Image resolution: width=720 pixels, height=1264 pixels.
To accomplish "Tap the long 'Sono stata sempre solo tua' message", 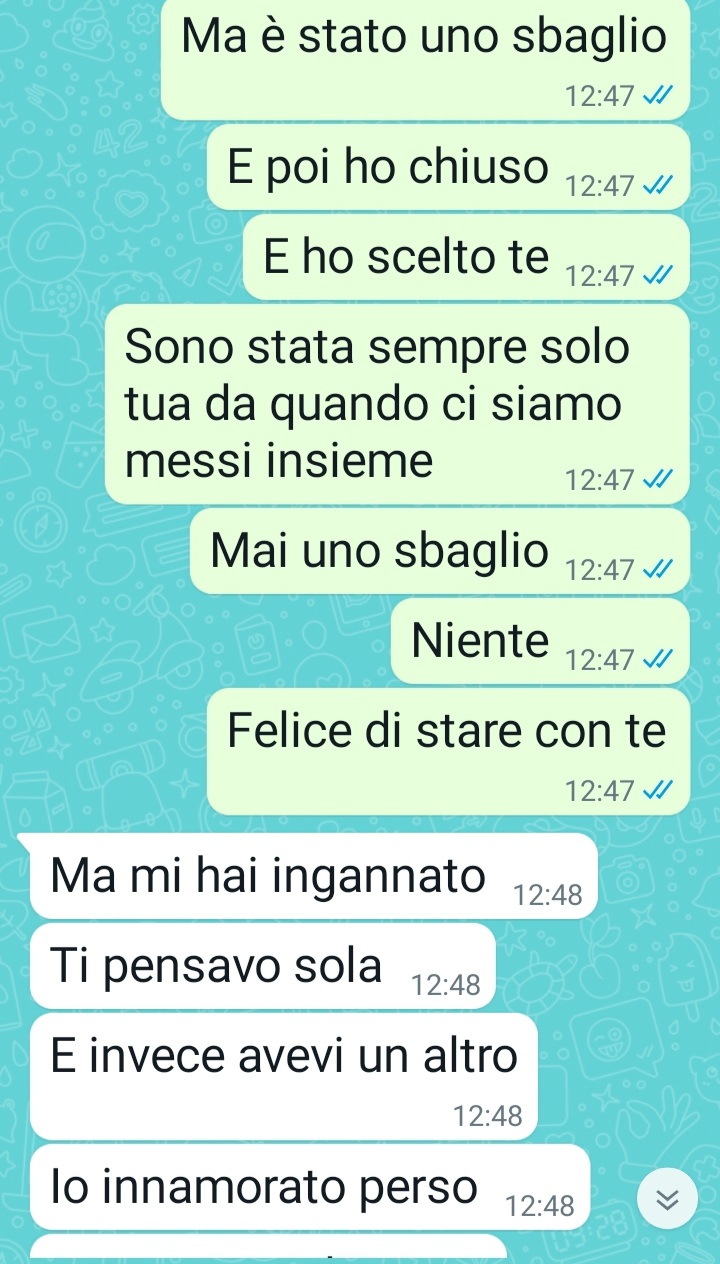I will pyautogui.click(x=398, y=404).
